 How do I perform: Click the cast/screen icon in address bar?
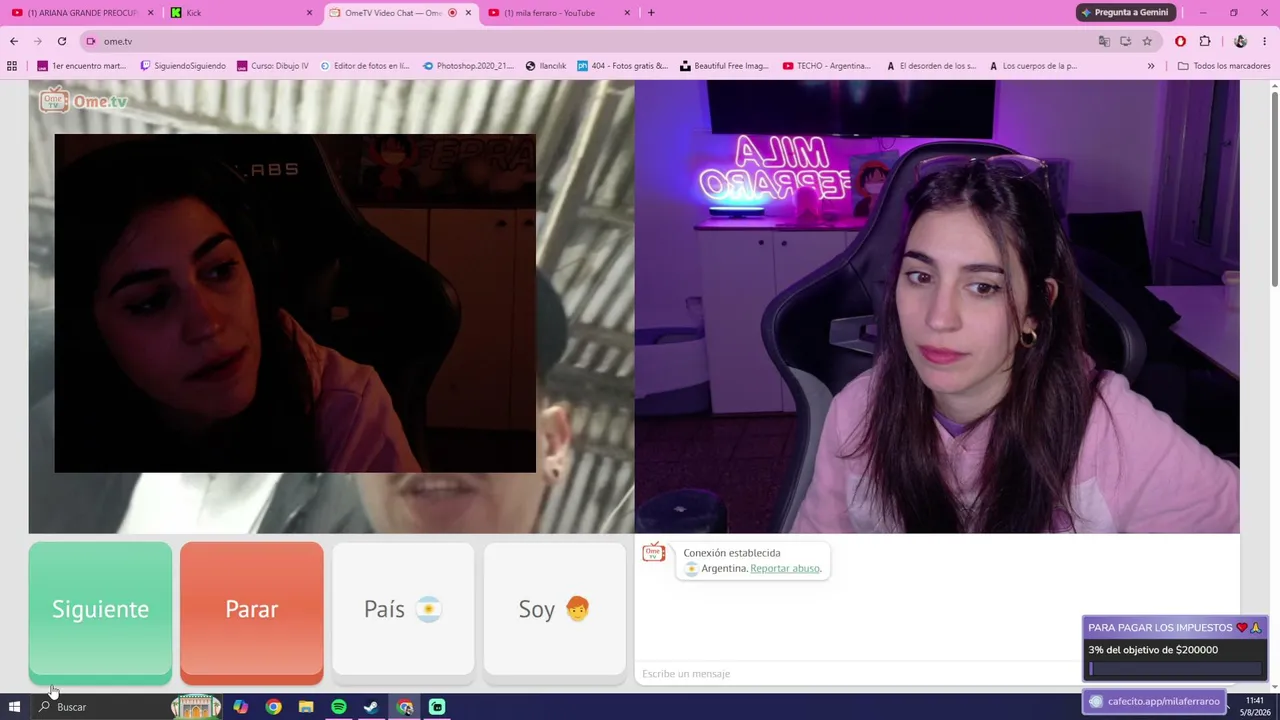(x=1125, y=41)
